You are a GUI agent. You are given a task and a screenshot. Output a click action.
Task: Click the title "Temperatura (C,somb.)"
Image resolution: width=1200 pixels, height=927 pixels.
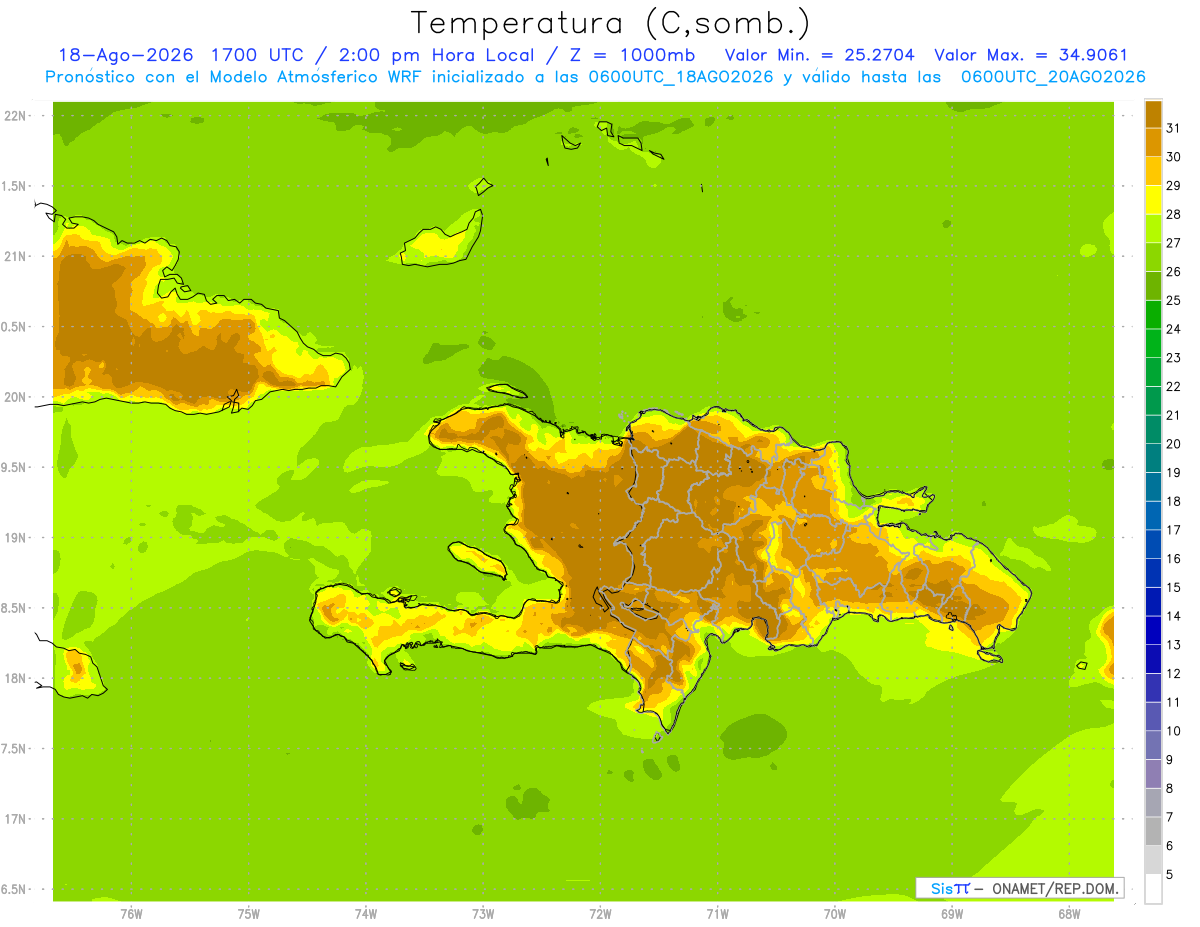610,24
